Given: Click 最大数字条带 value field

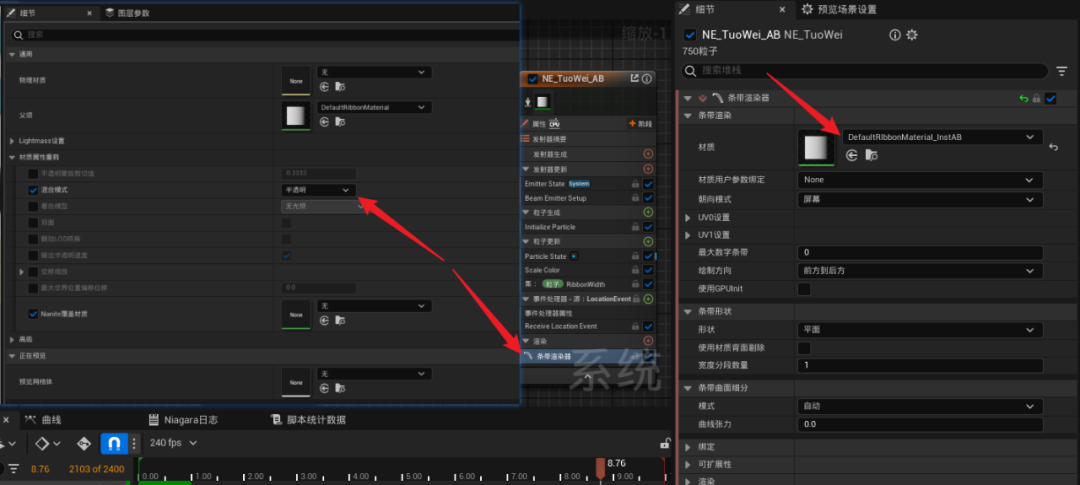Looking at the screenshot, I should [920, 253].
